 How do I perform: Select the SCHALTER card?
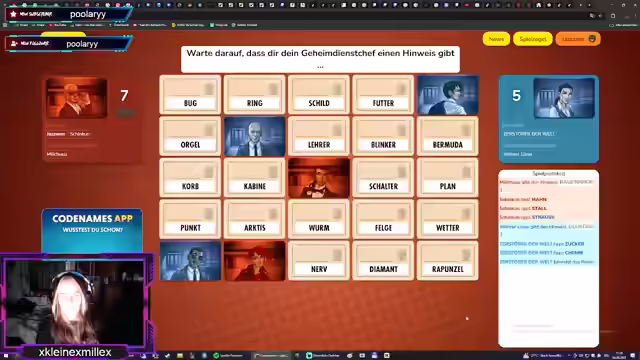point(383,178)
